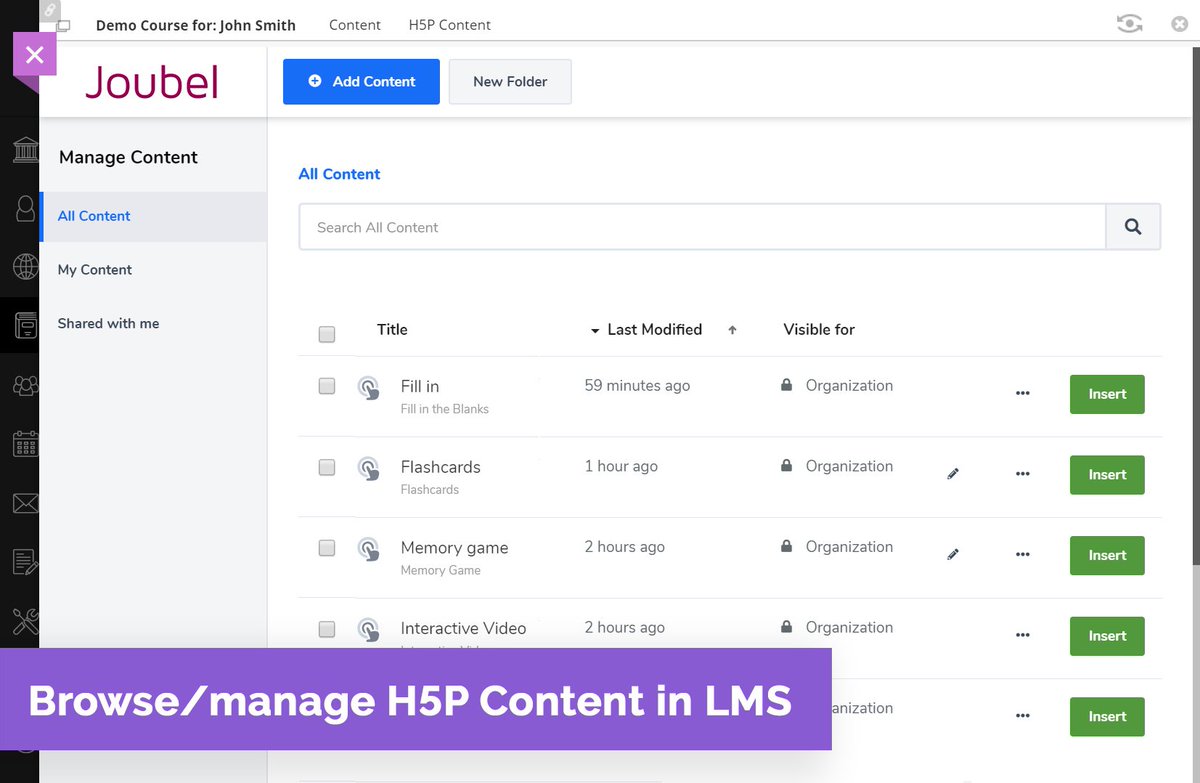Select Shared with me in sidebar
1200x783 pixels.
click(x=108, y=324)
